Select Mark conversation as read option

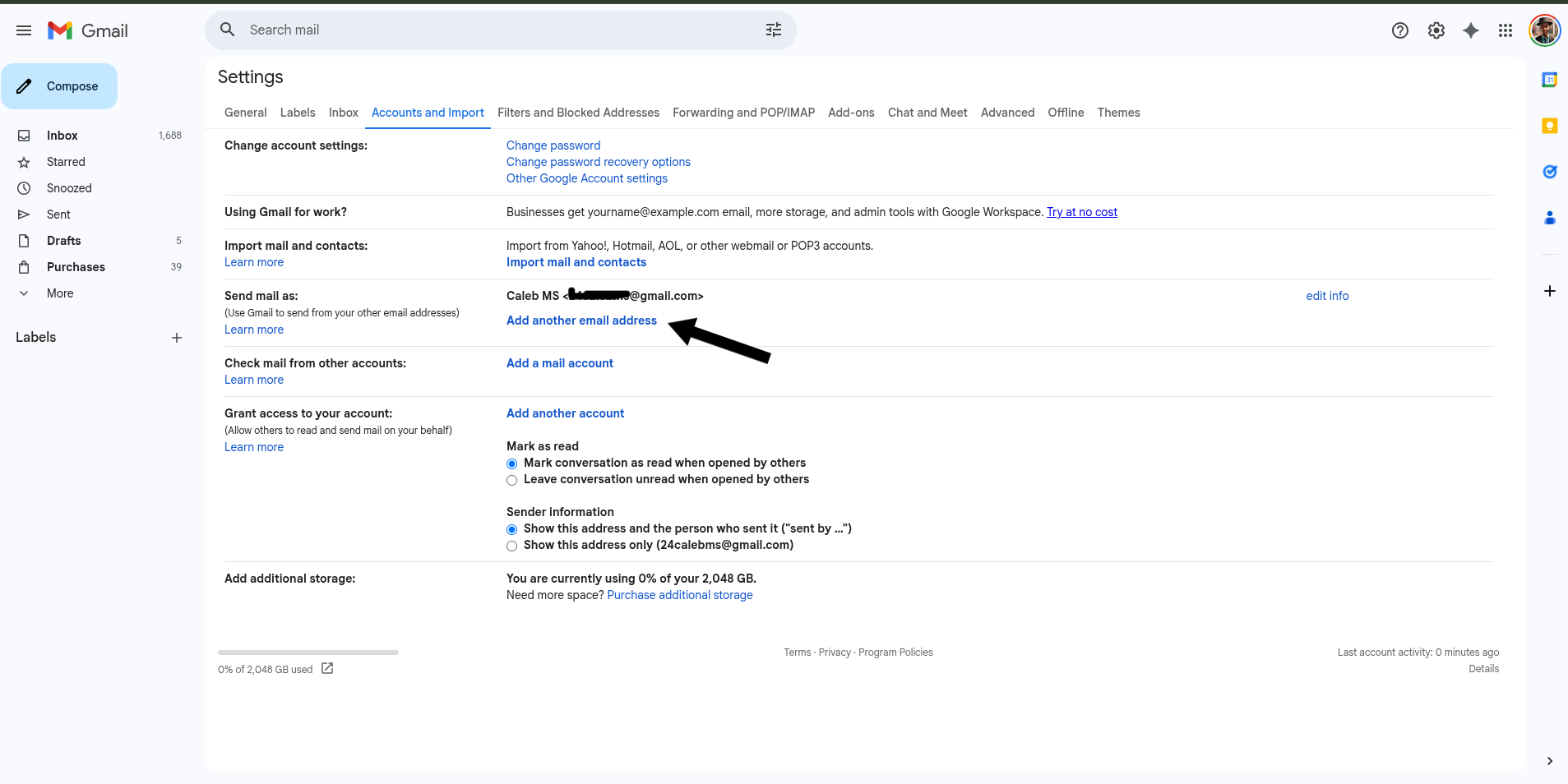(512, 463)
